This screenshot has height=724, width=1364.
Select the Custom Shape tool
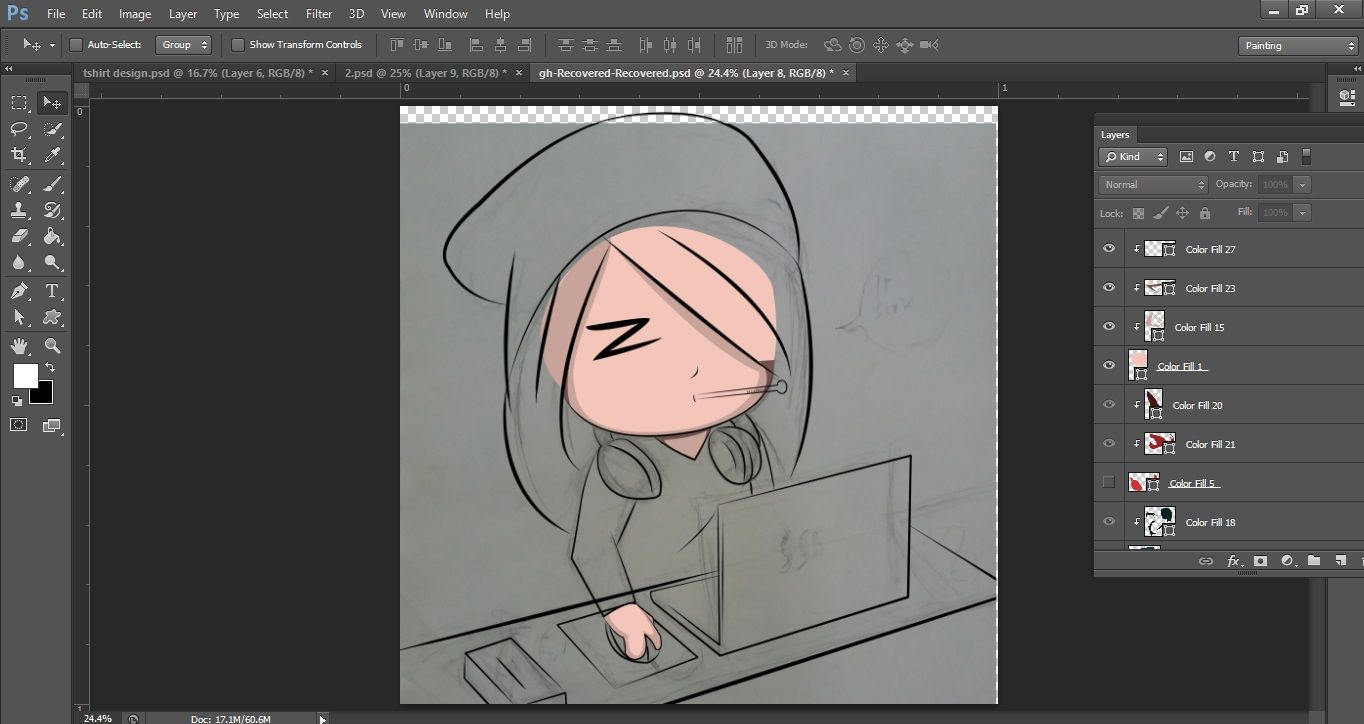pos(52,318)
